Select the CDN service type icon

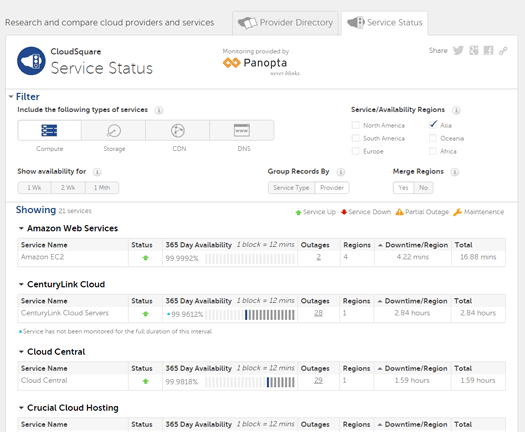pos(178,130)
